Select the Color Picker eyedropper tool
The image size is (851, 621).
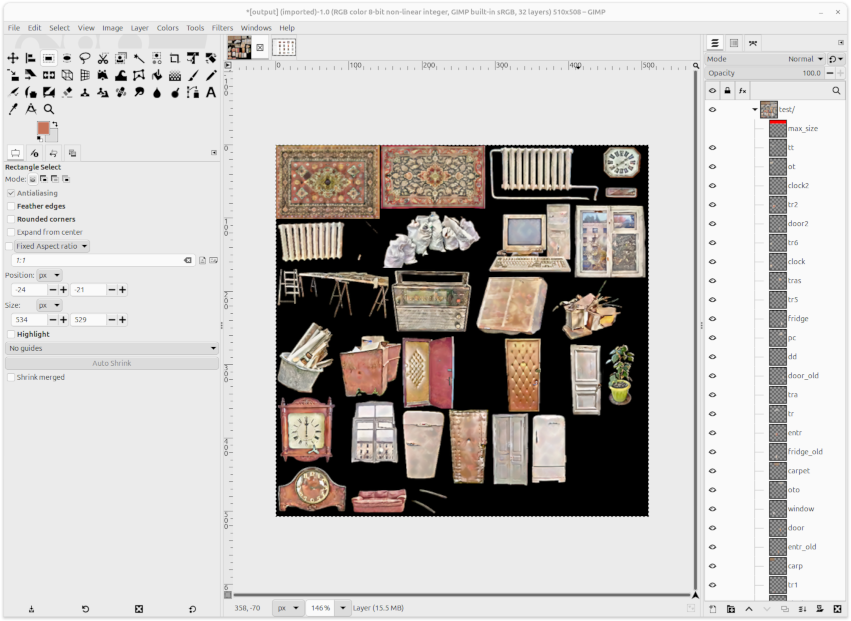[x=13, y=109]
